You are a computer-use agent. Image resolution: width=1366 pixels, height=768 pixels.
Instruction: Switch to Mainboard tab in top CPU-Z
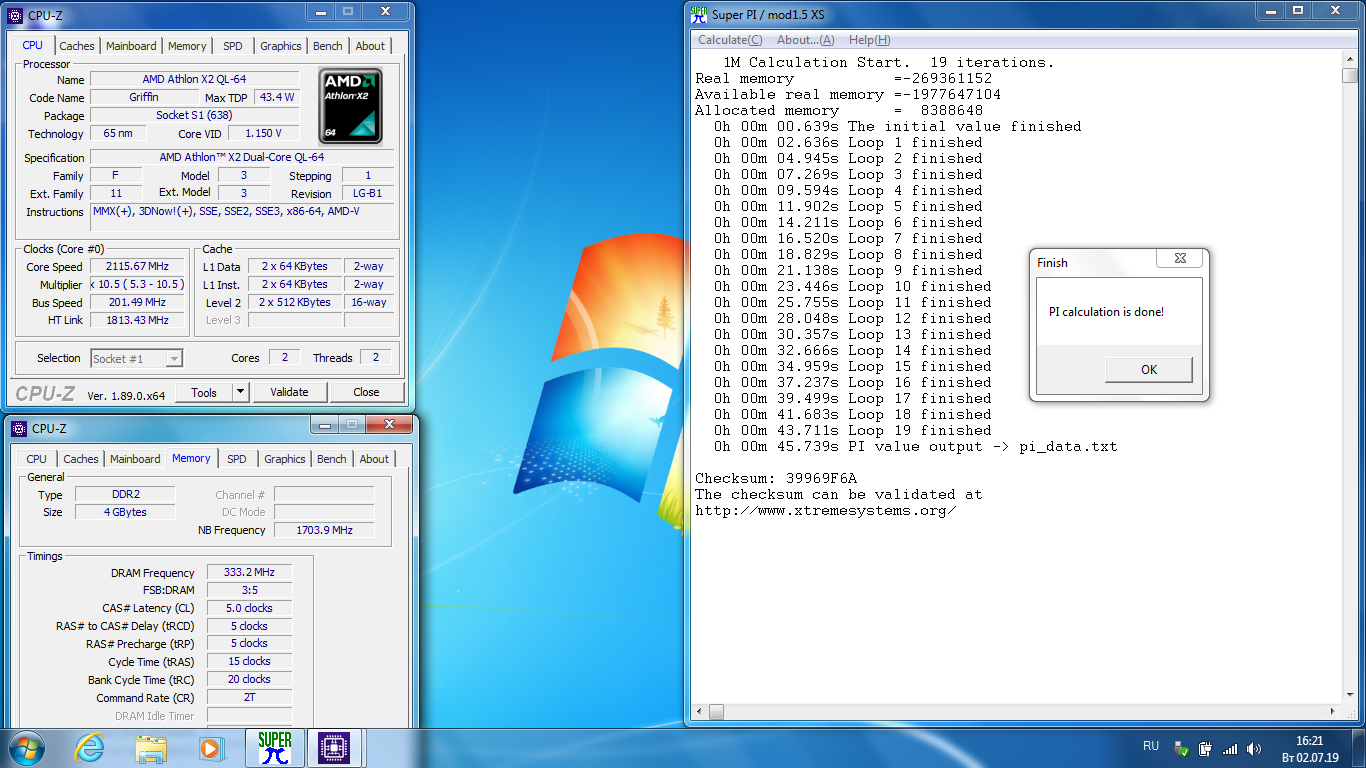pos(131,46)
